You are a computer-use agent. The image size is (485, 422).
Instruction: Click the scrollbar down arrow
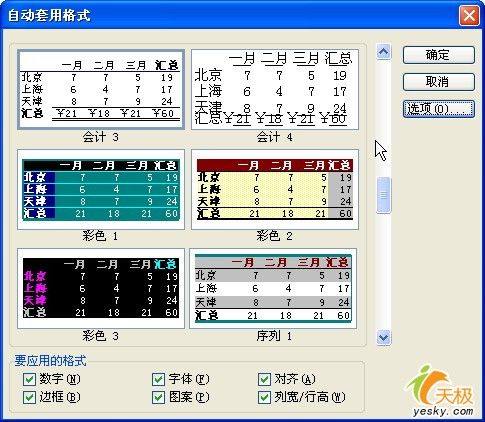(x=384, y=337)
